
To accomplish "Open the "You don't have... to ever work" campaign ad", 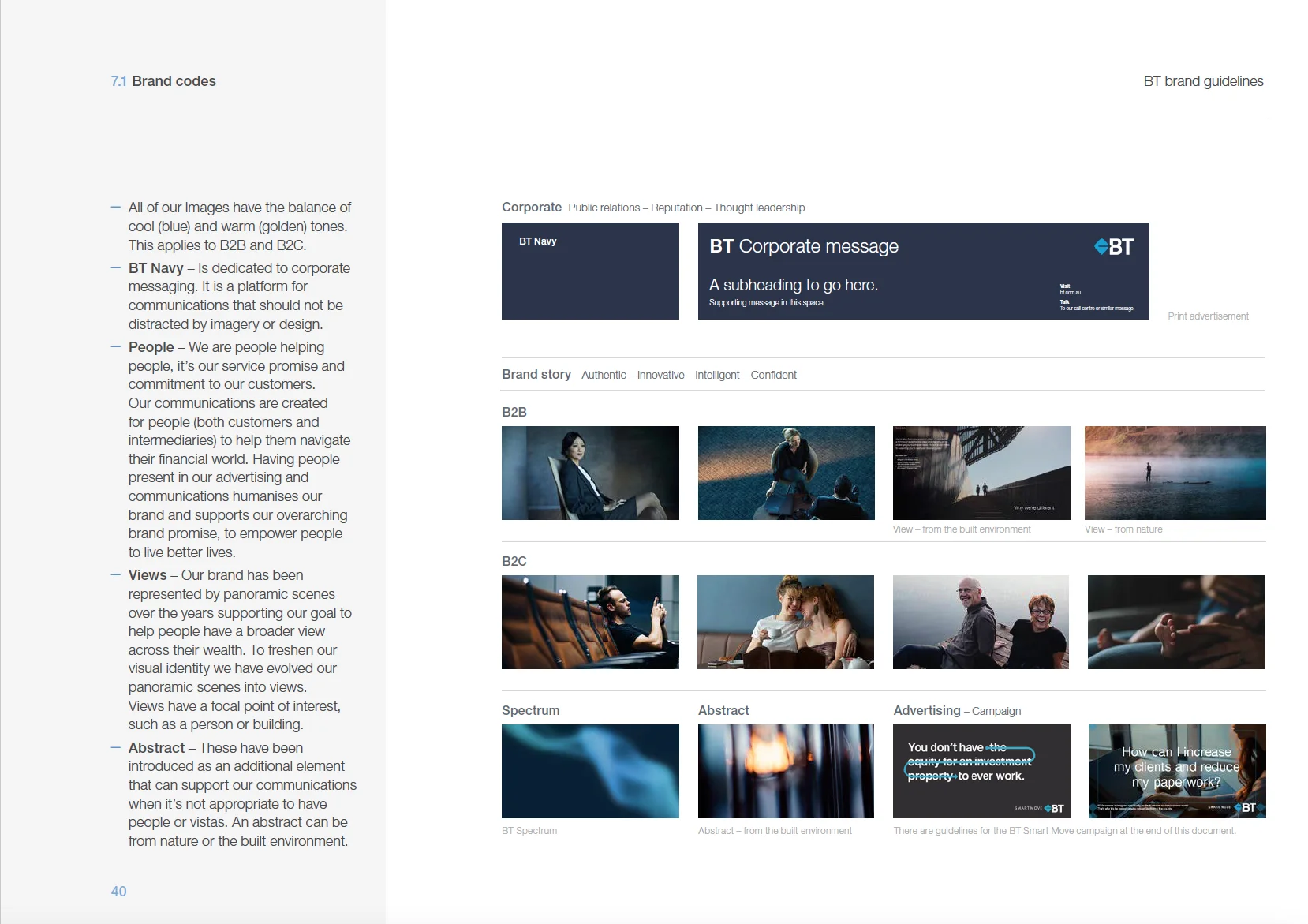I will point(981,771).
